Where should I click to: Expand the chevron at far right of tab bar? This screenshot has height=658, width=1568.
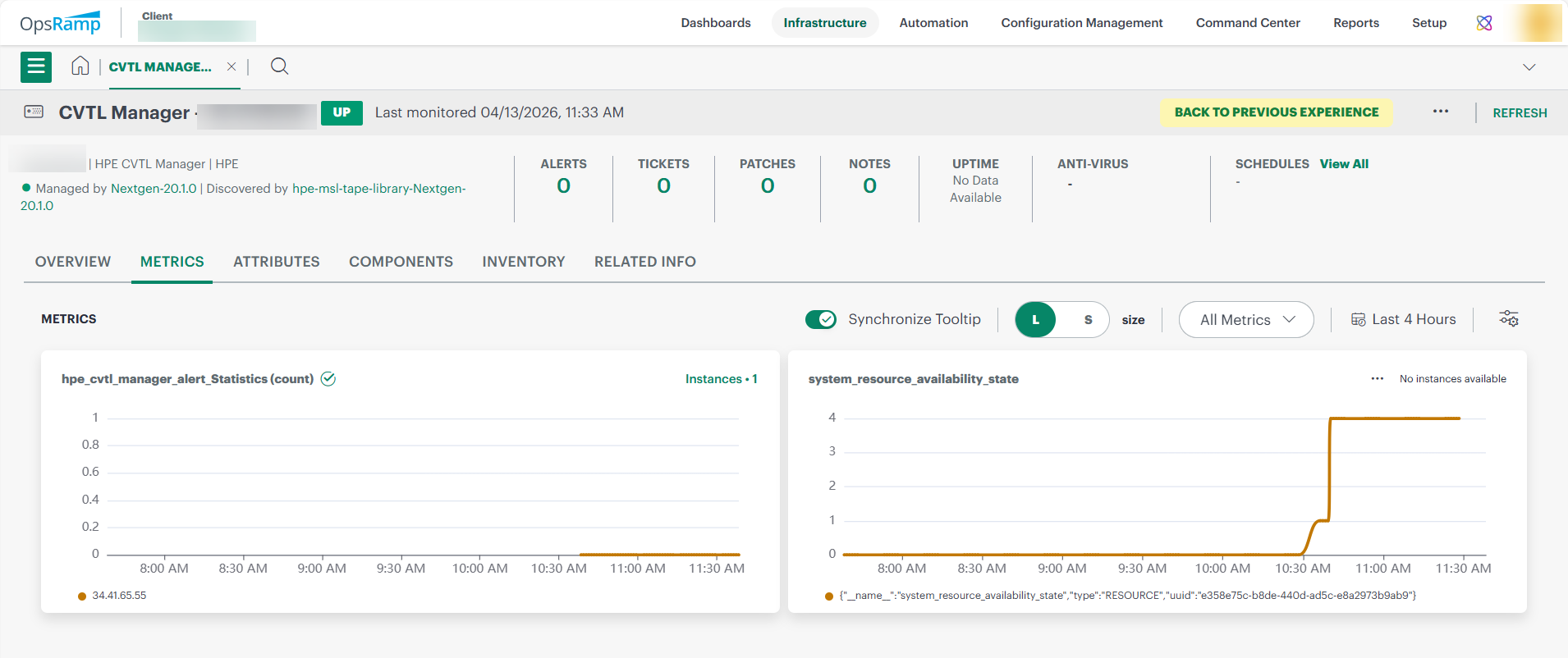[1529, 67]
